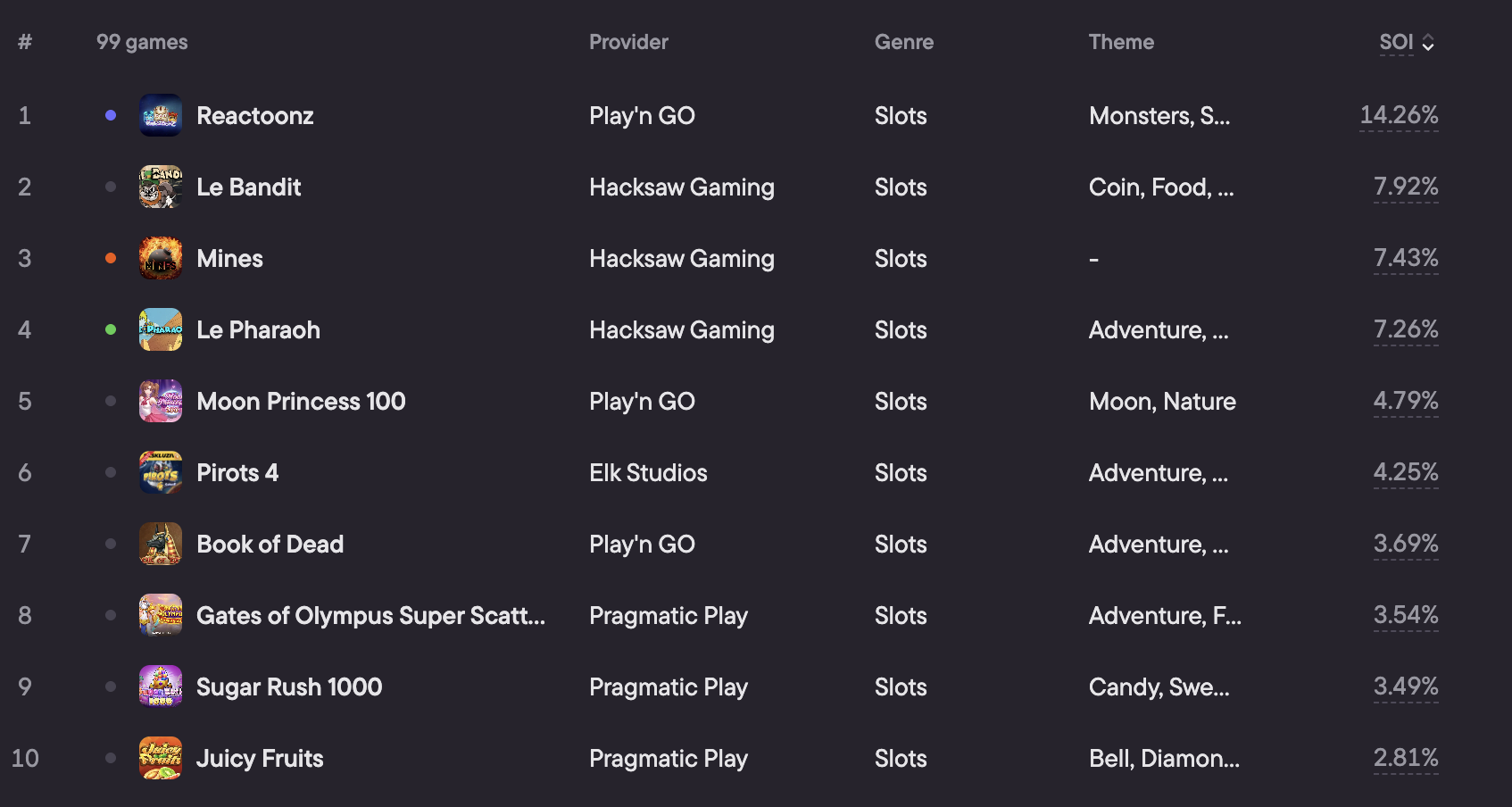Screen dimensions: 1512x807
Task: Toggle the orange dot beside Mines
Action: 111,258
